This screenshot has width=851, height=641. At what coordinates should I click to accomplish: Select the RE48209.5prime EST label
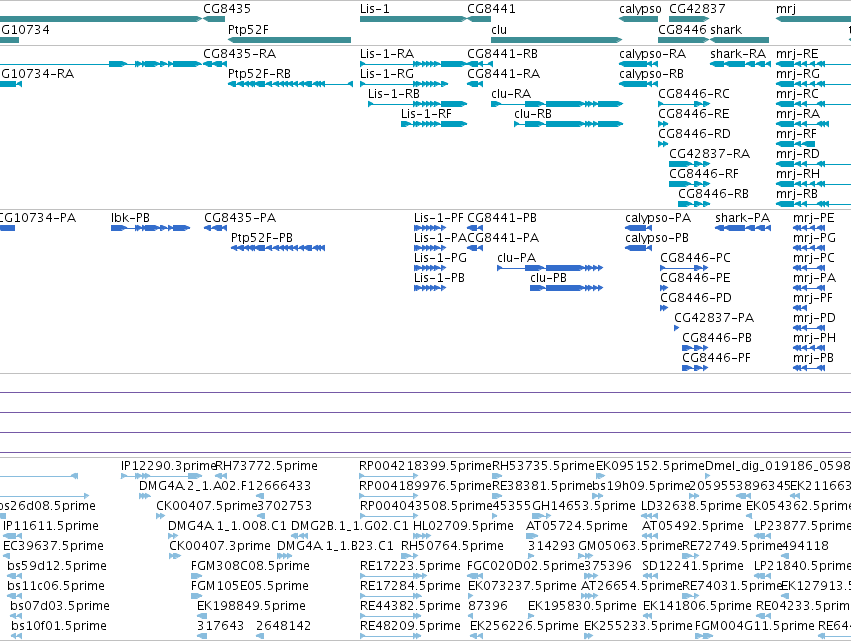click(410, 626)
